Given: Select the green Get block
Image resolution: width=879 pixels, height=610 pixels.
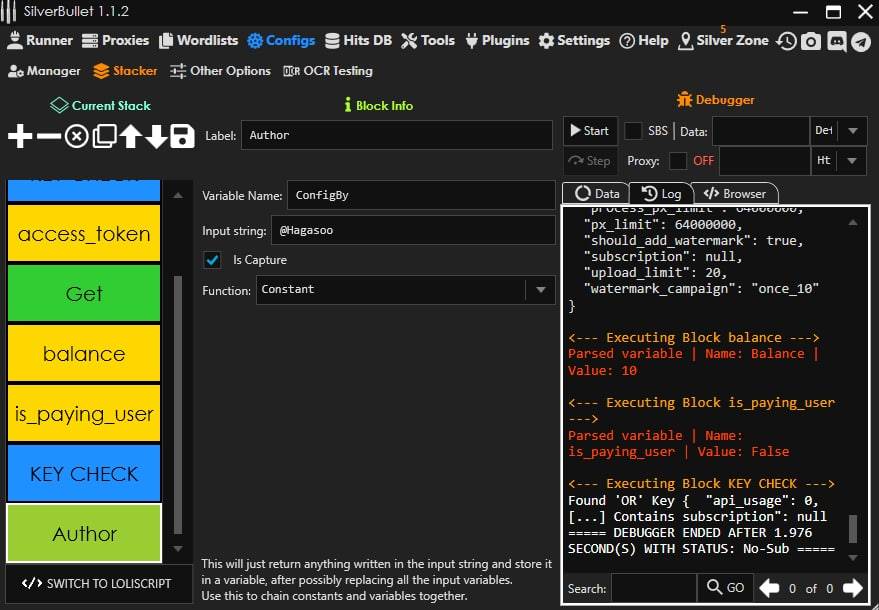Looking at the screenshot, I should coord(84,294).
